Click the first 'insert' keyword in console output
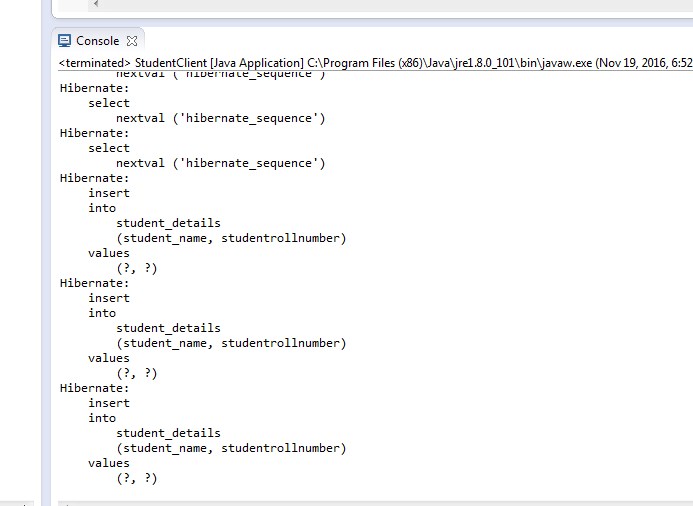 [x=109, y=193]
